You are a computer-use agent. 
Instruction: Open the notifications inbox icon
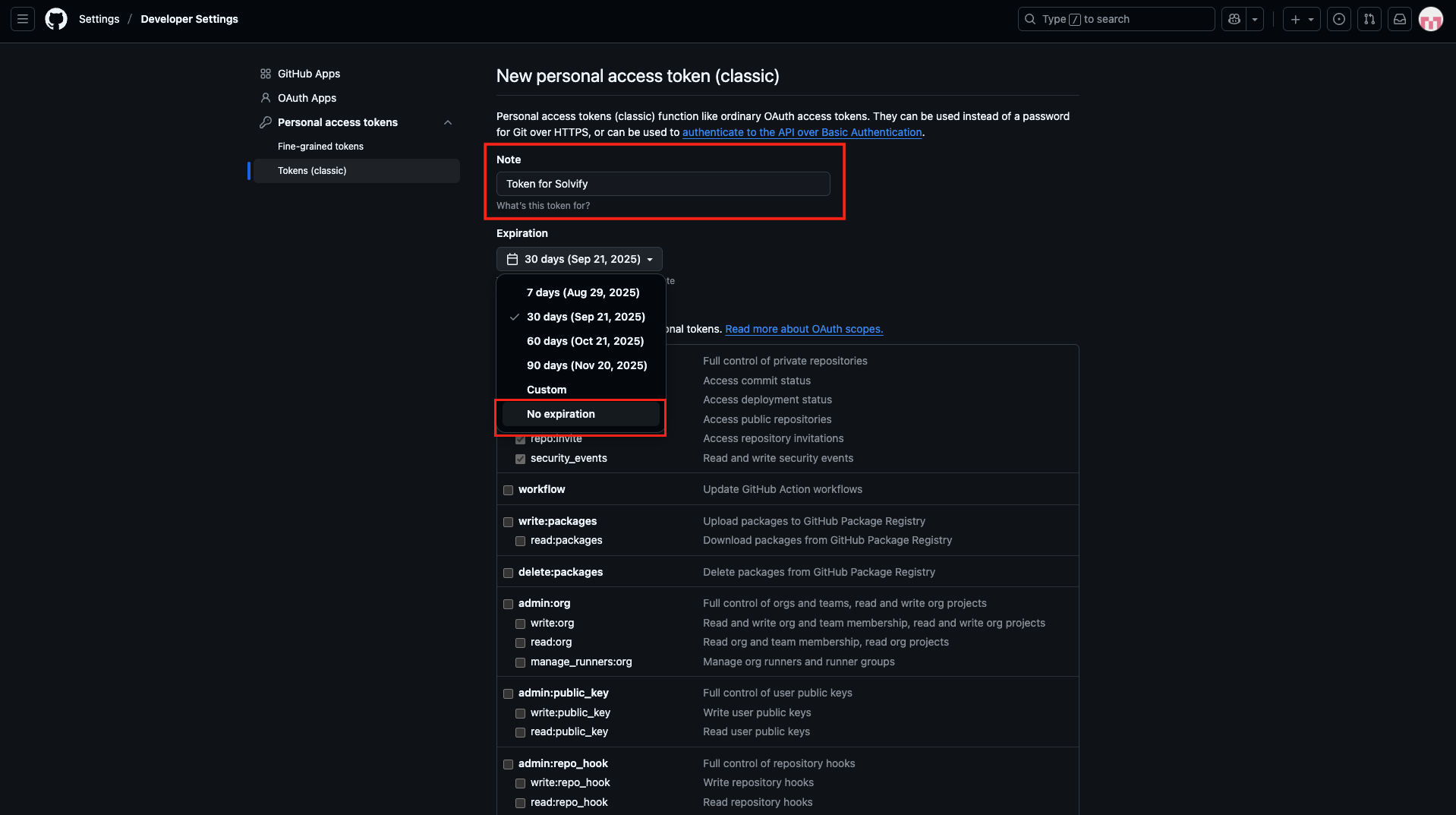(x=1400, y=19)
